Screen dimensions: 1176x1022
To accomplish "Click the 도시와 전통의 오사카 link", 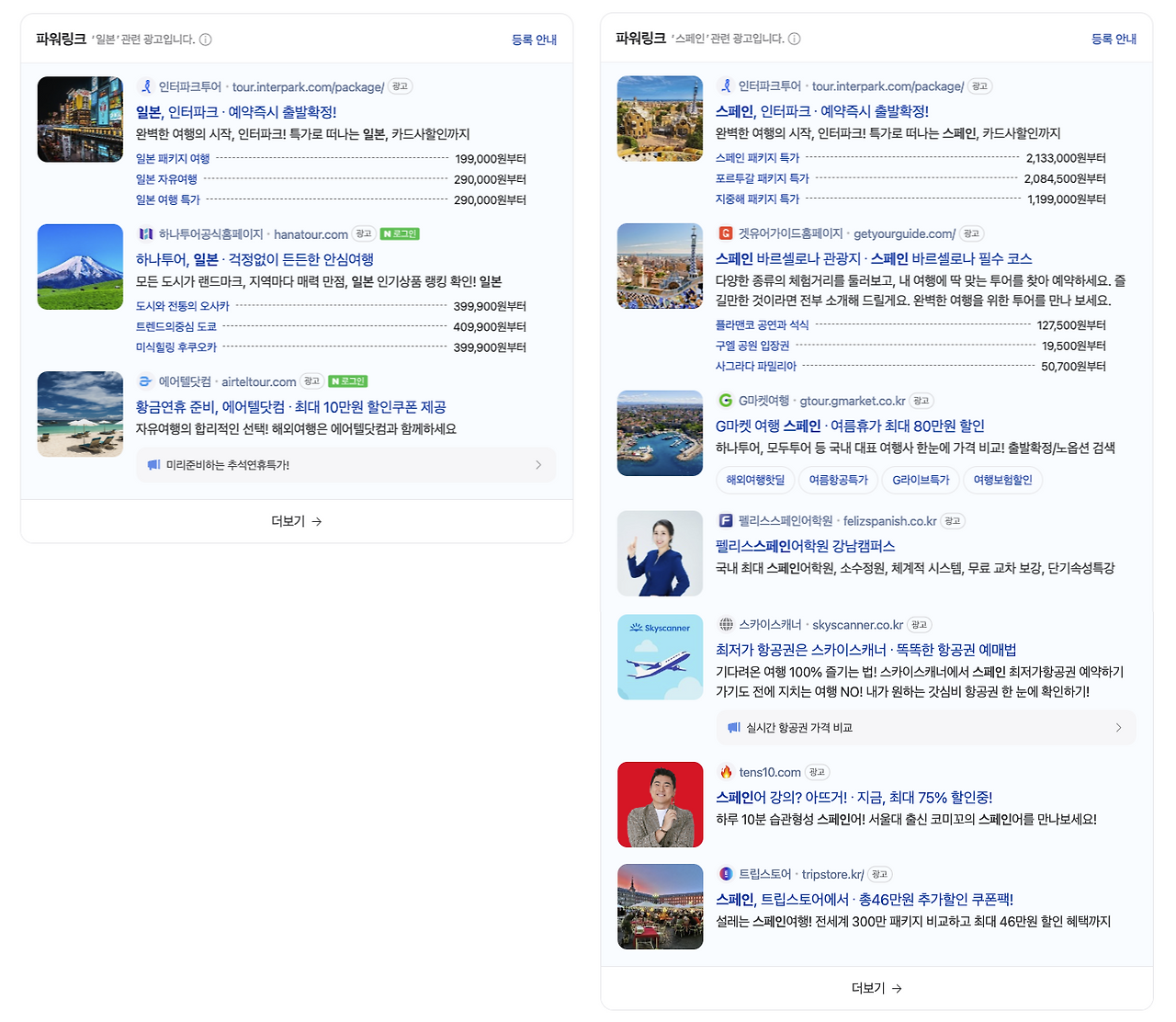I will pyautogui.click(x=183, y=306).
